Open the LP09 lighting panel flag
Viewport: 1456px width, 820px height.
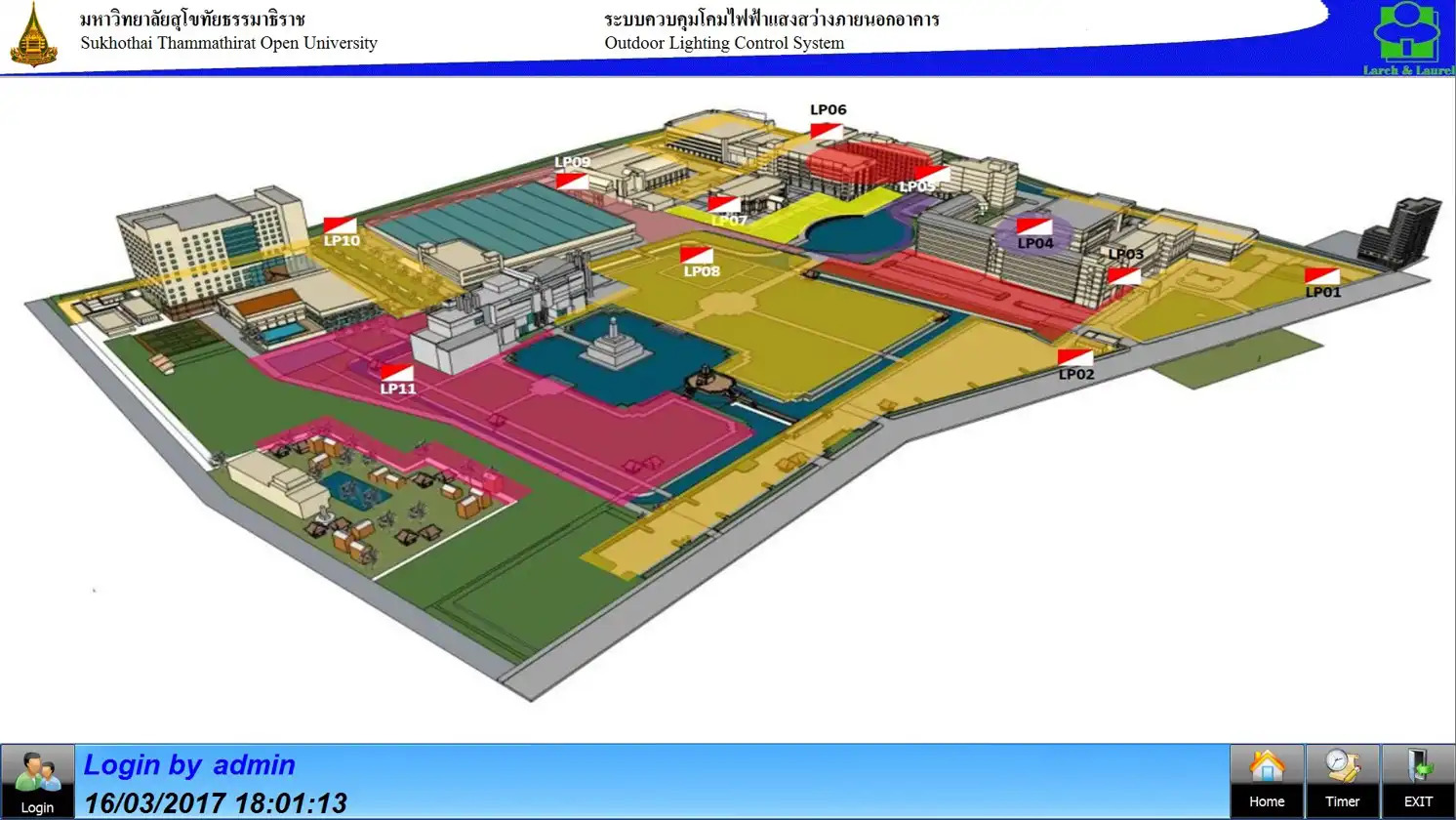[x=572, y=181]
